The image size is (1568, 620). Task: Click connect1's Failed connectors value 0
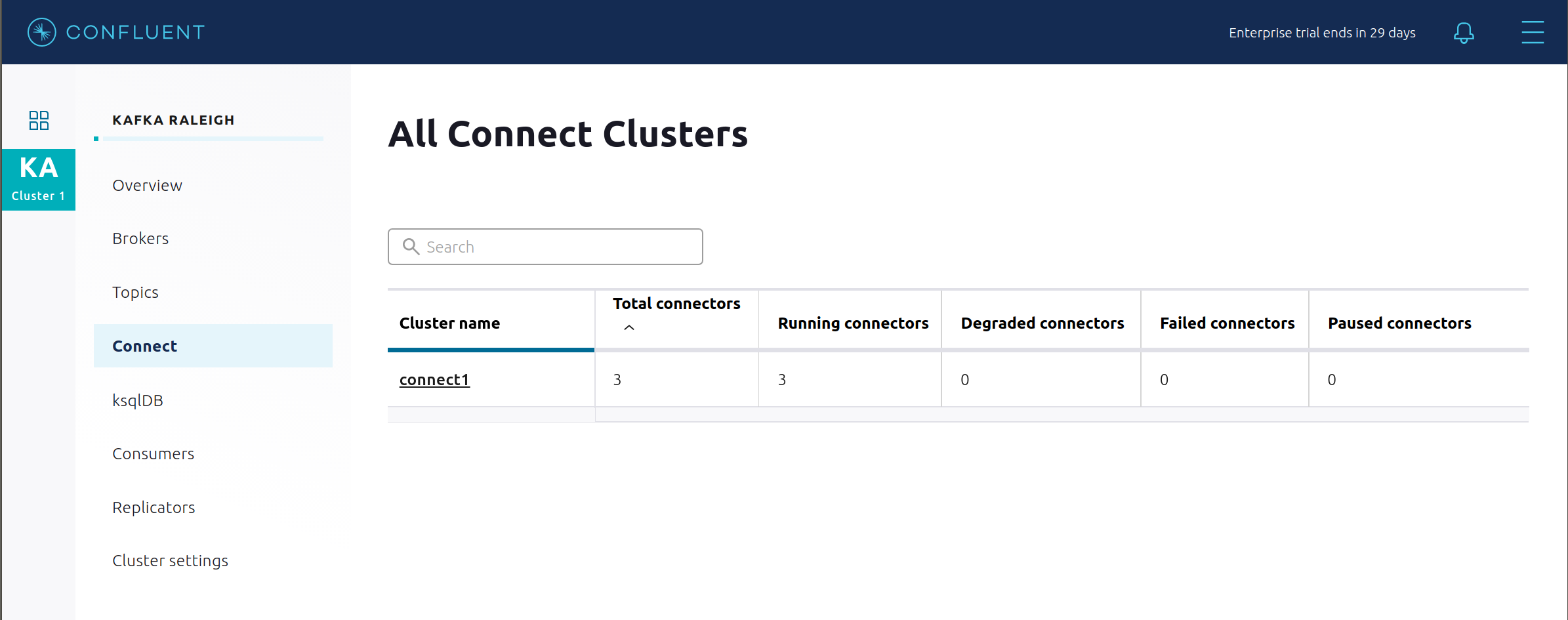(x=1165, y=380)
